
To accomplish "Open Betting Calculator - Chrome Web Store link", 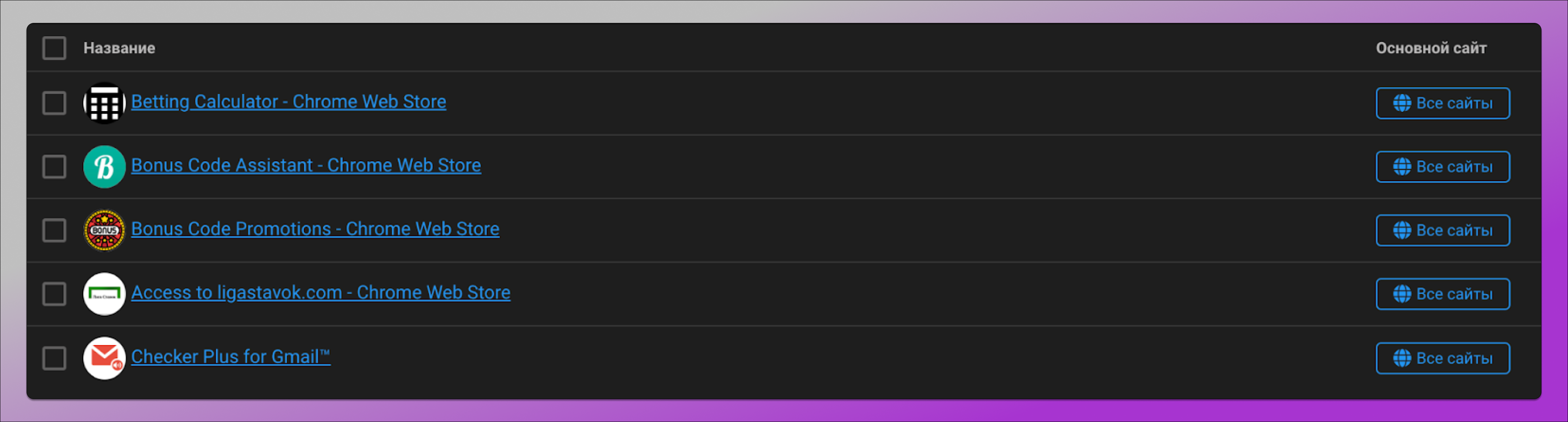I will pos(289,102).
